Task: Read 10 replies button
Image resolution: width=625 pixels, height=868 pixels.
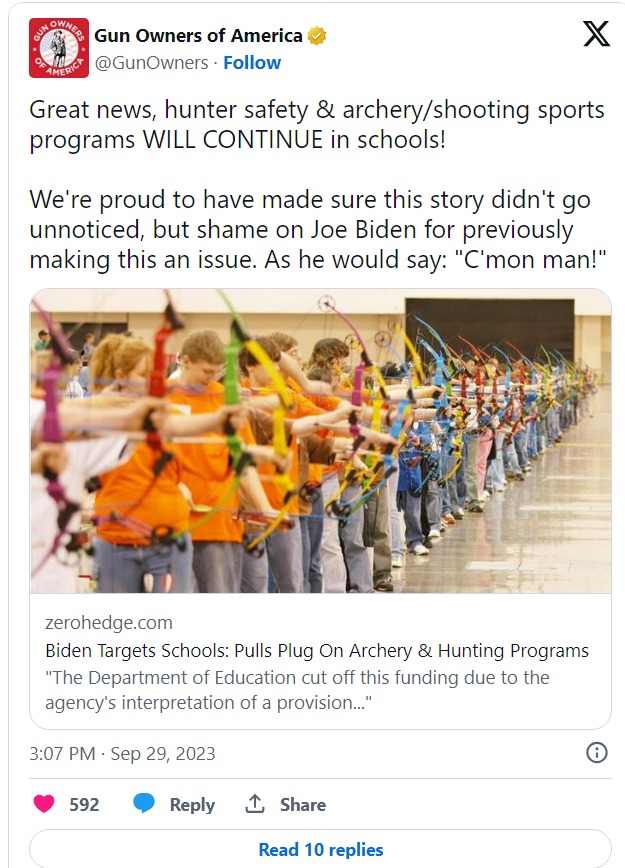Action: pyautogui.click(x=321, y=849)
